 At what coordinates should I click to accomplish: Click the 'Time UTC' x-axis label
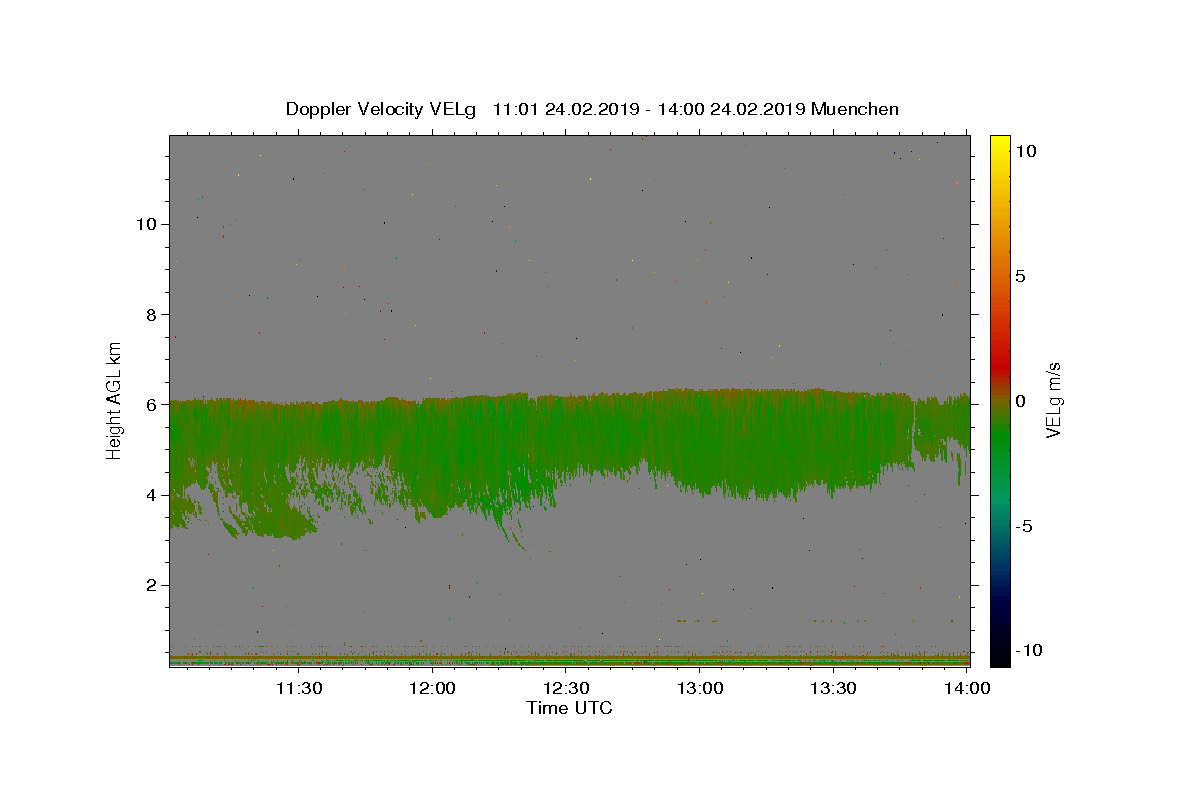[569, 708]
